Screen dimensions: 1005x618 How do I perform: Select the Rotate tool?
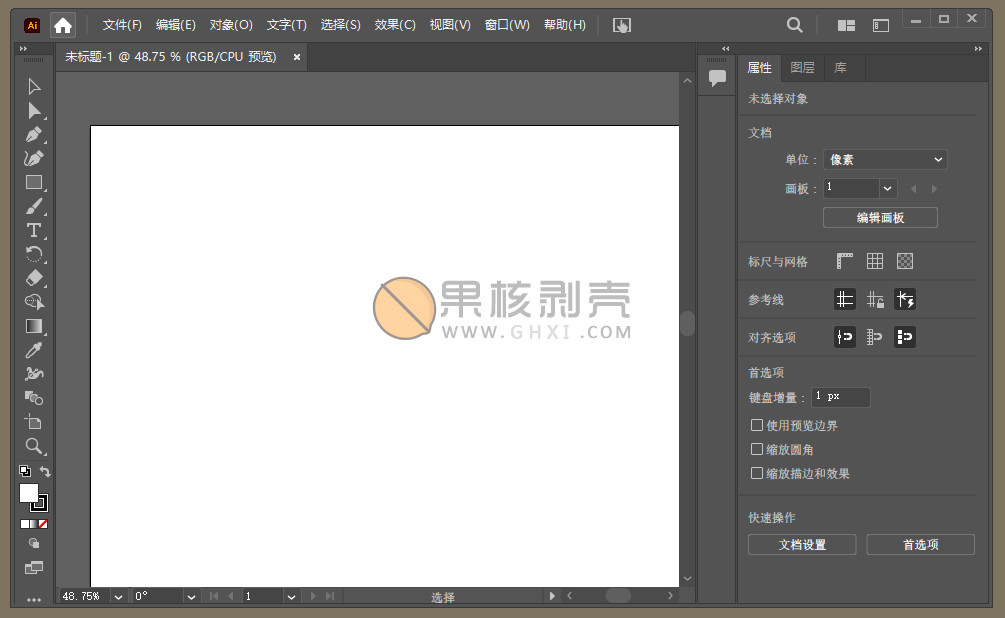34,255
